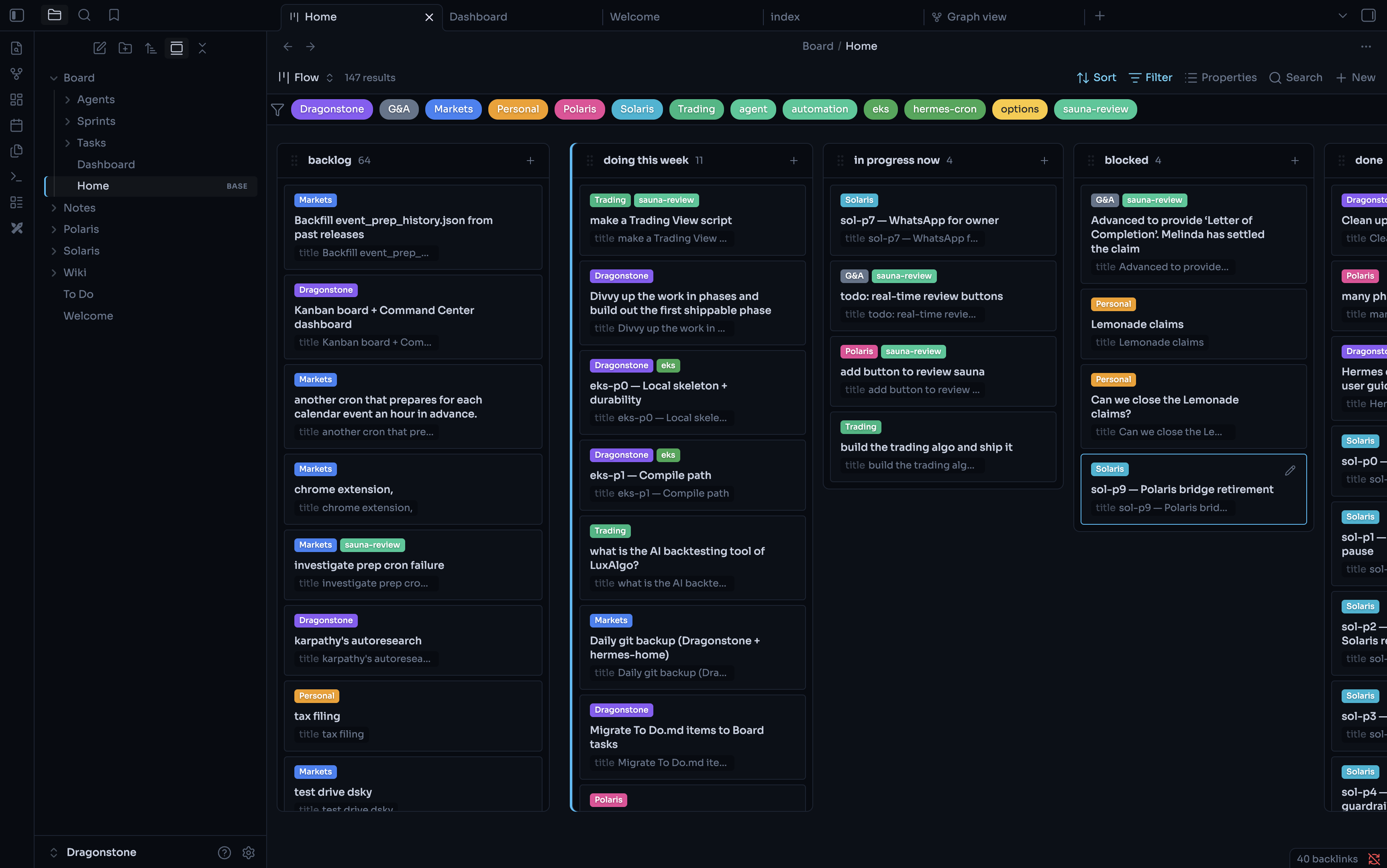Add a card to the backlog column
Viewport: 1387px width, 868px height.
(530, 161)
